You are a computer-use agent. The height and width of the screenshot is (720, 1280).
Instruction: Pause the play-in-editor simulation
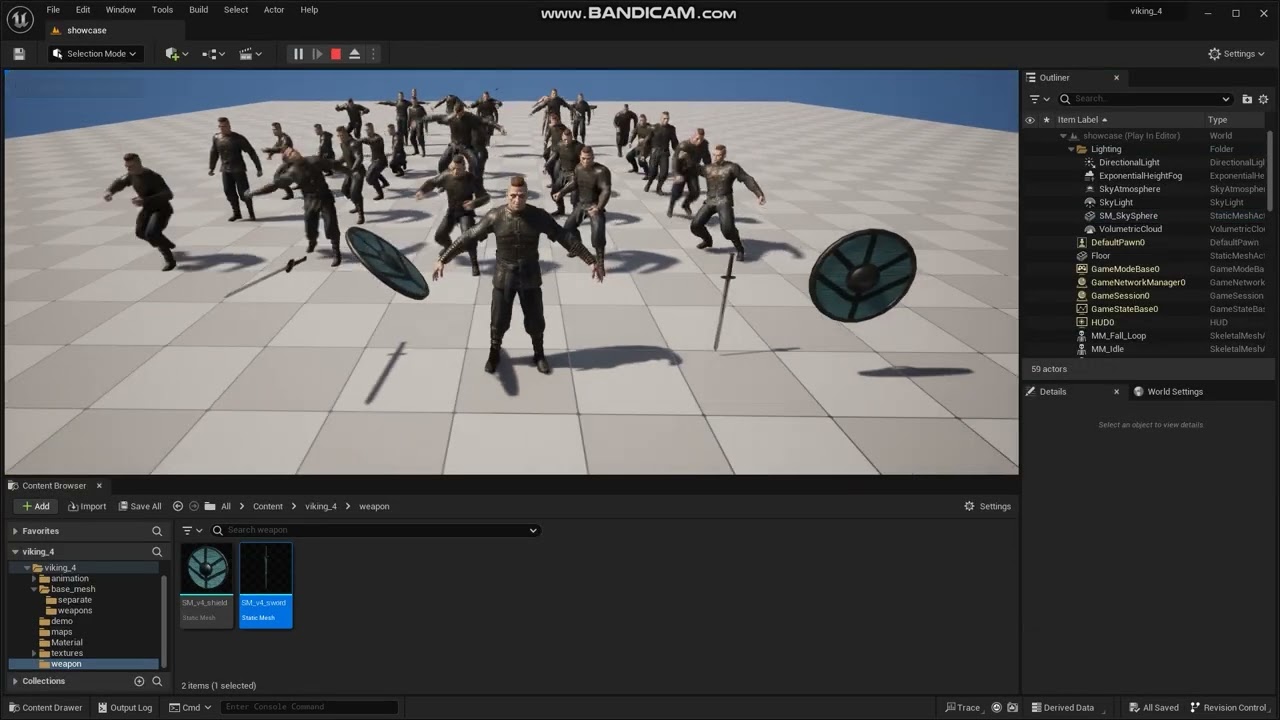298,54
